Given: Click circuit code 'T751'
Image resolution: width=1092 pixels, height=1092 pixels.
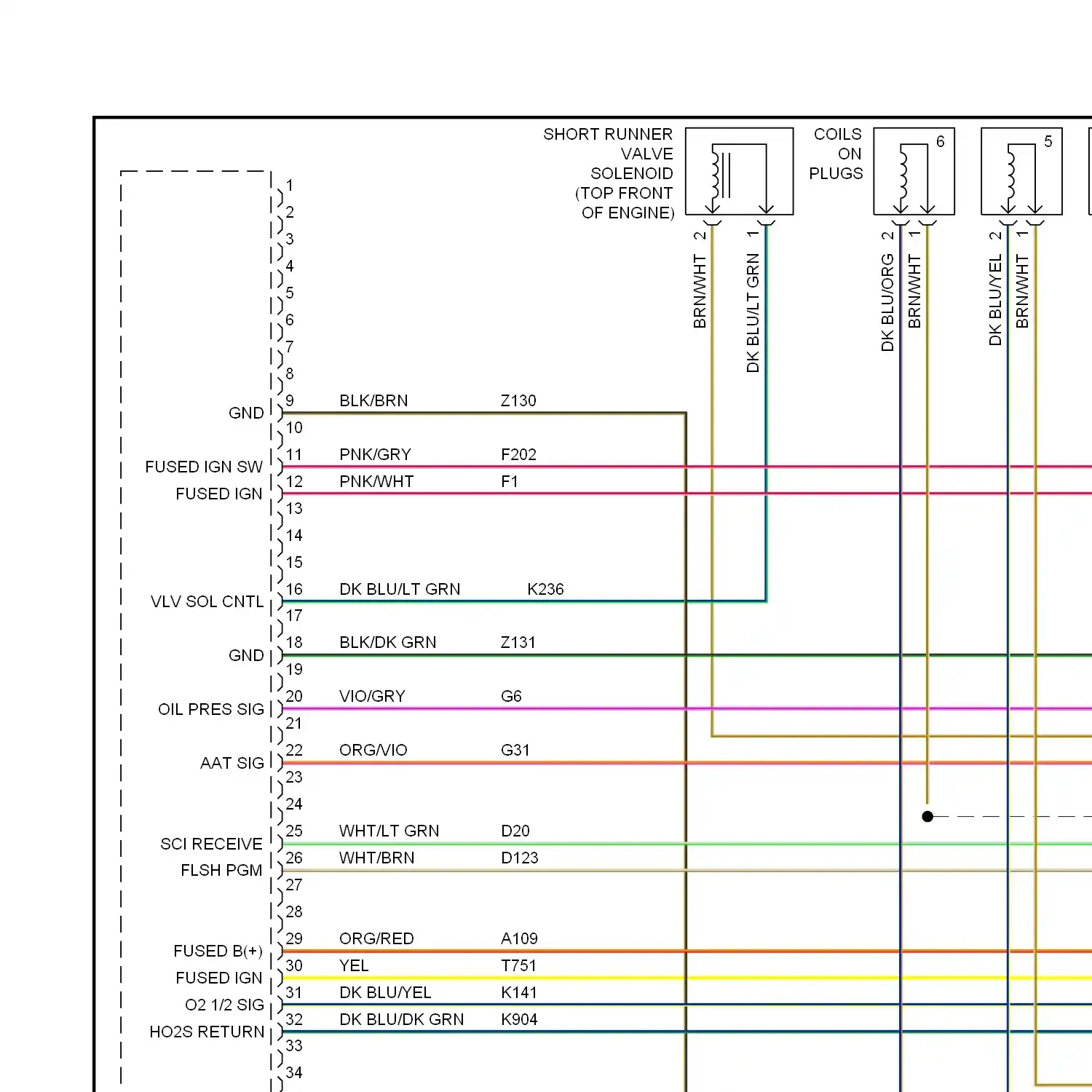Looking at the screenshot, I should (x=518, y=965).
